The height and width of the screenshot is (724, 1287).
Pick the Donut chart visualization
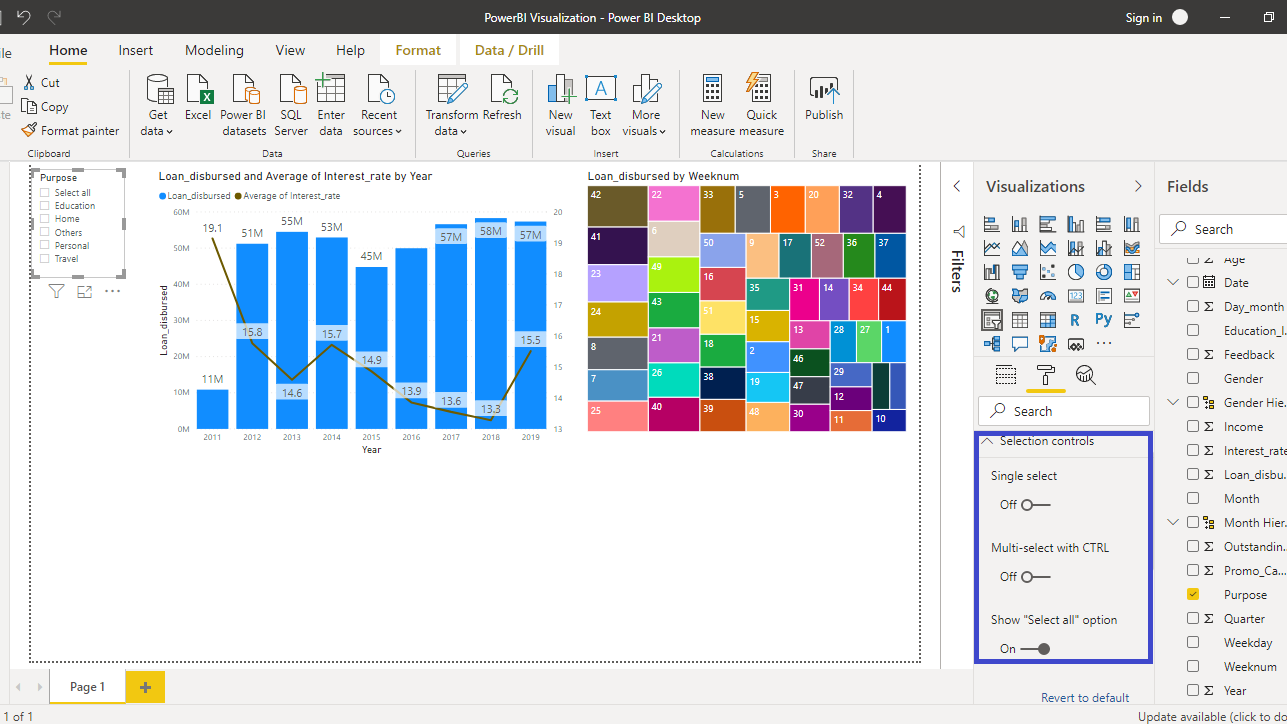point(1104,272)
